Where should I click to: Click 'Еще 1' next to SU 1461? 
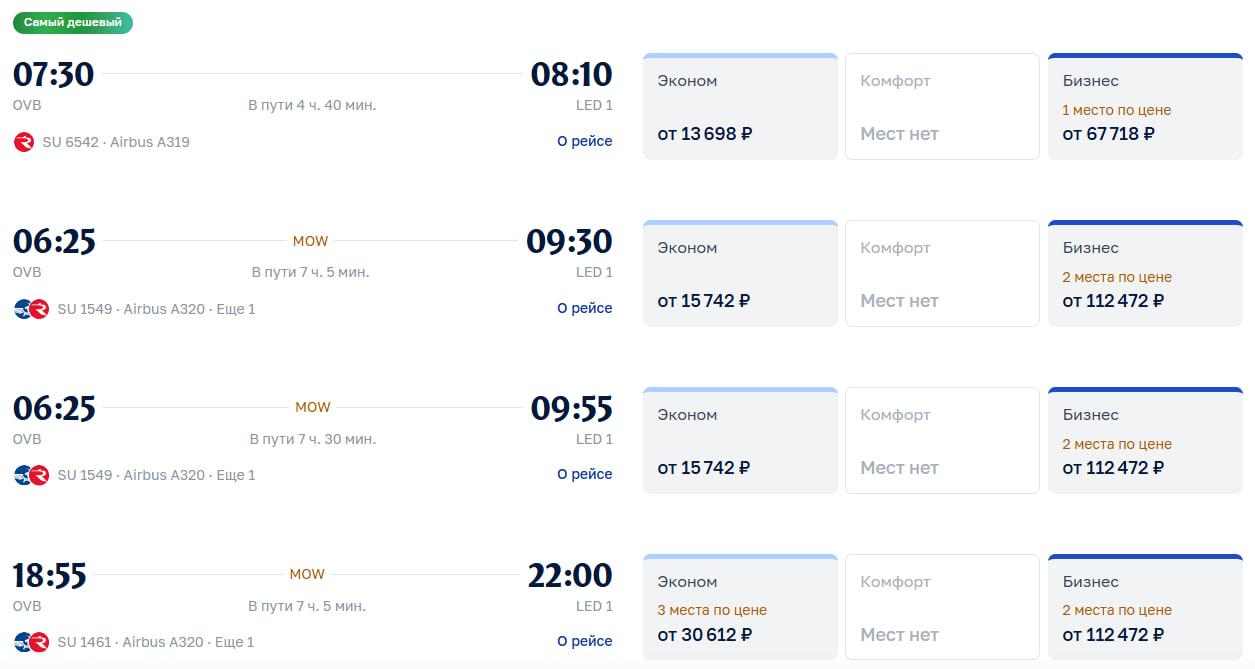235,642
